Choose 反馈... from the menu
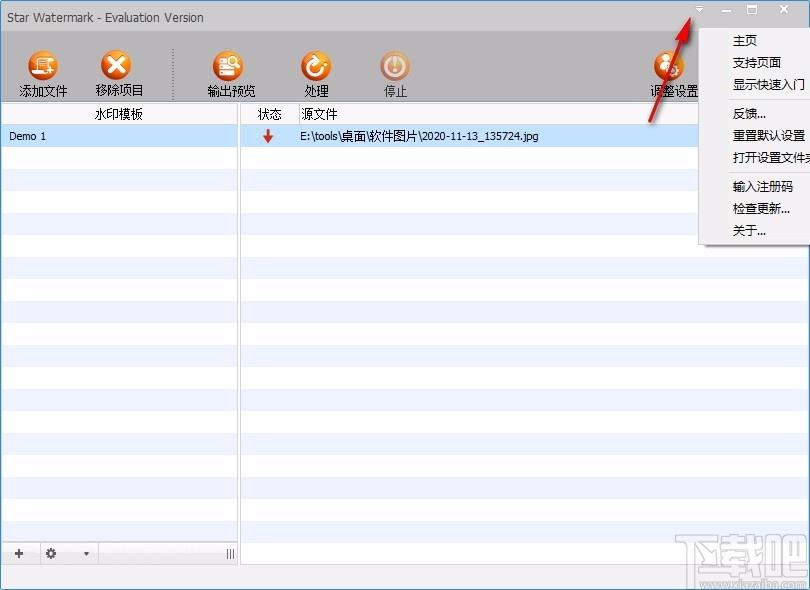The image size is (810, 590). pos(749,114)
